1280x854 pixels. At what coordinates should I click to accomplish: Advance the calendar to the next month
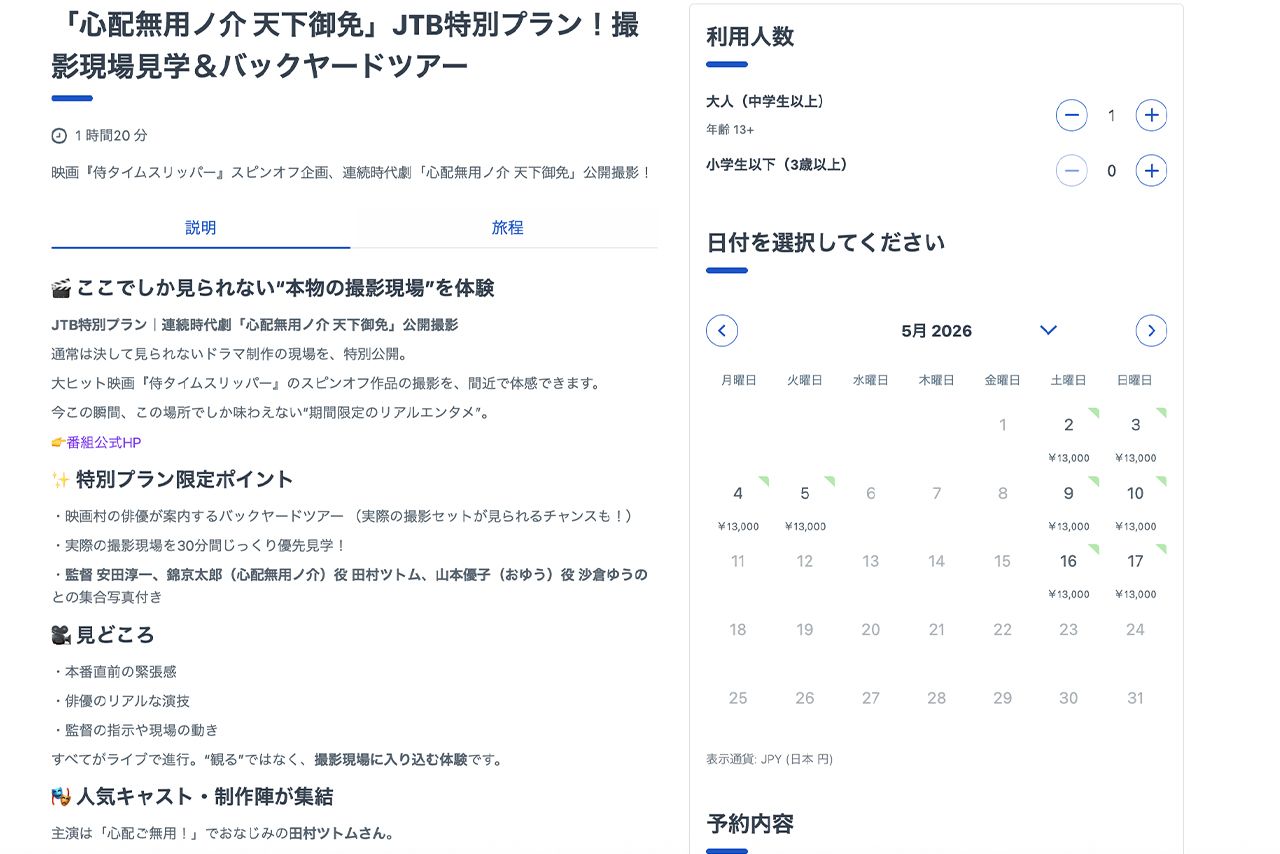coord(1151,330)
